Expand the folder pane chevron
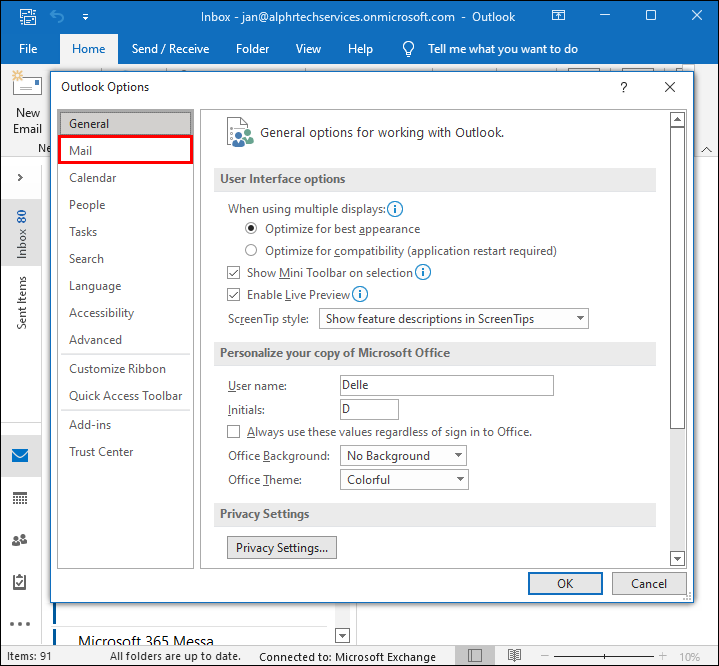719x666 pixels. (20, 178)
